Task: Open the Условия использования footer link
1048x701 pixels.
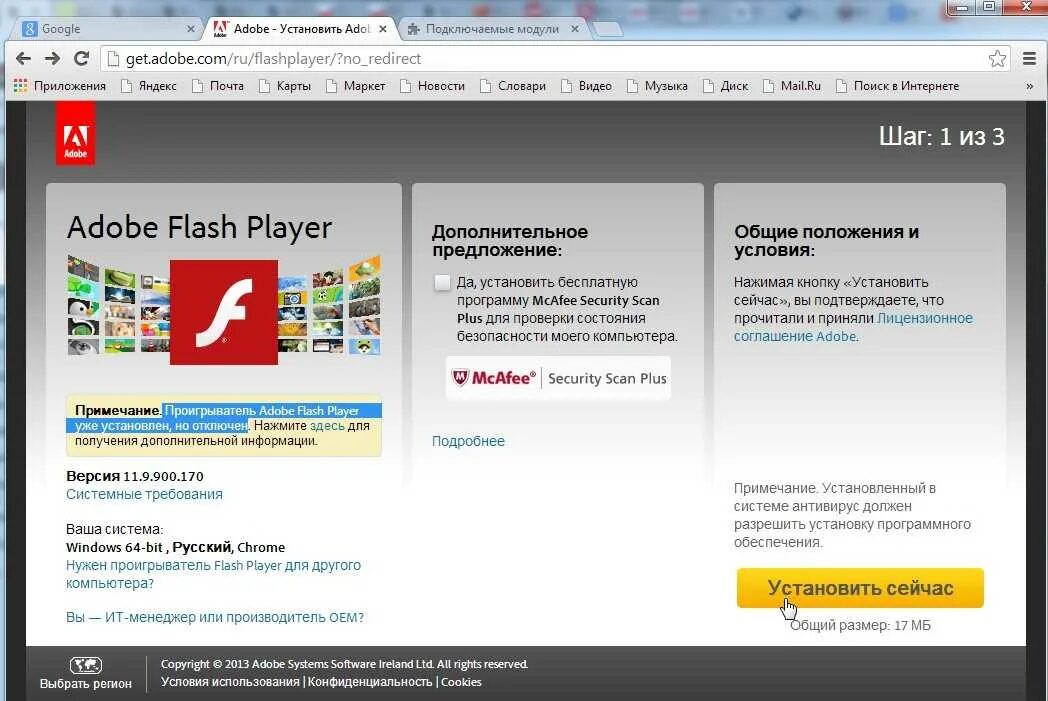Action: 230,682
